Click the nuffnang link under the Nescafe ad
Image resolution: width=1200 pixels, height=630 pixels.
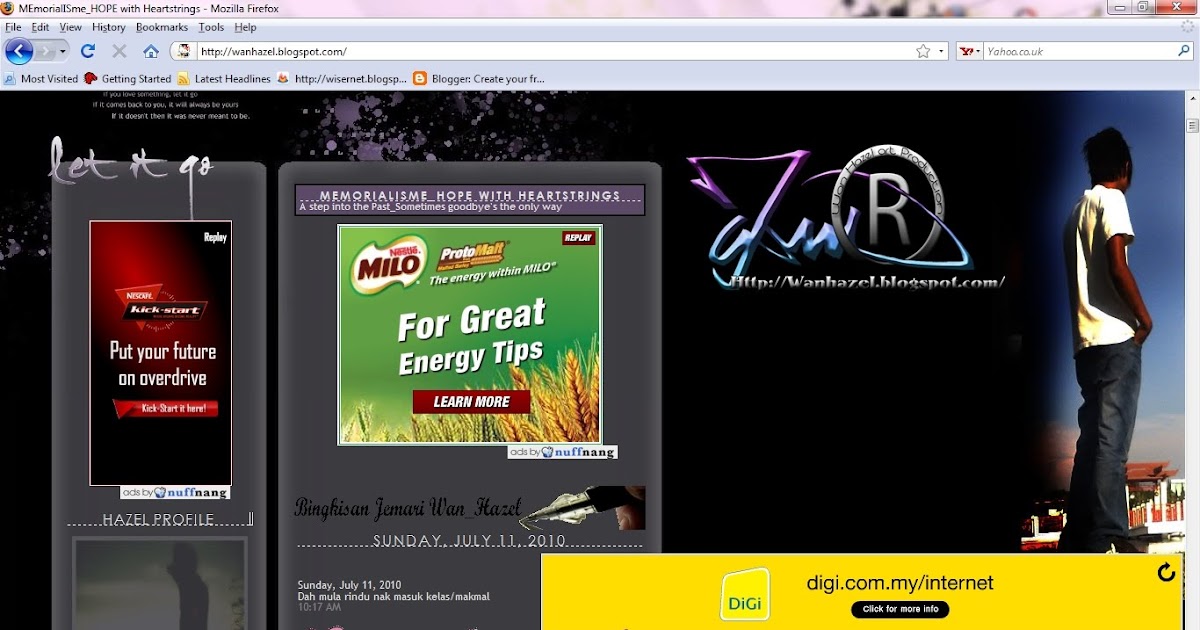(x=175, y=492)
